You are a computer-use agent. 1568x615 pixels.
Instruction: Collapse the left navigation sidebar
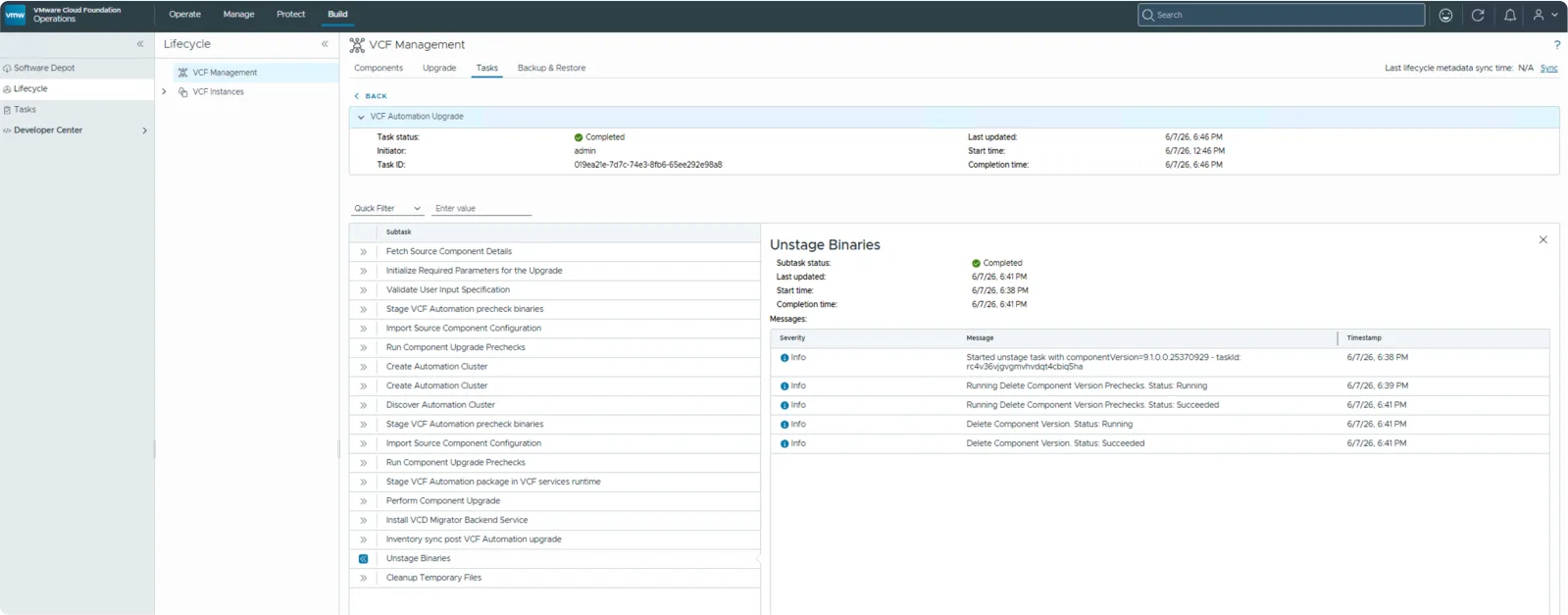coord(140,44)
